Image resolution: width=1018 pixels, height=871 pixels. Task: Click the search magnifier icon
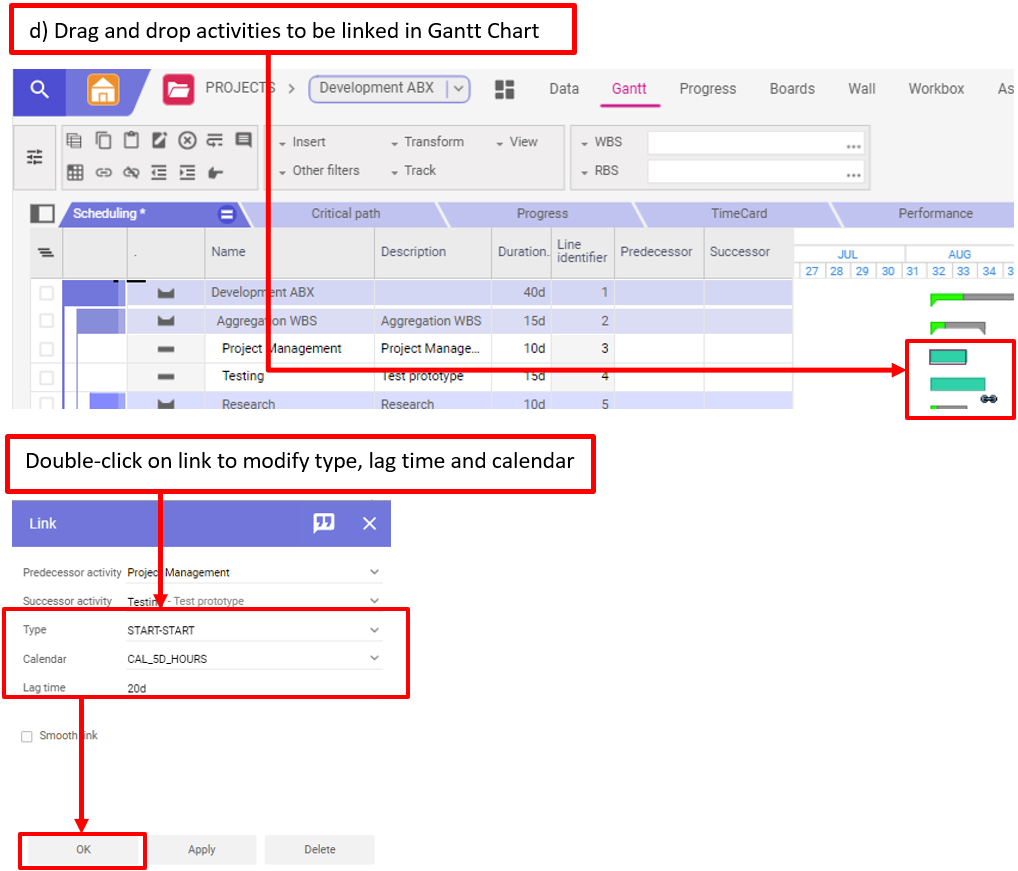tap(39, 90)
